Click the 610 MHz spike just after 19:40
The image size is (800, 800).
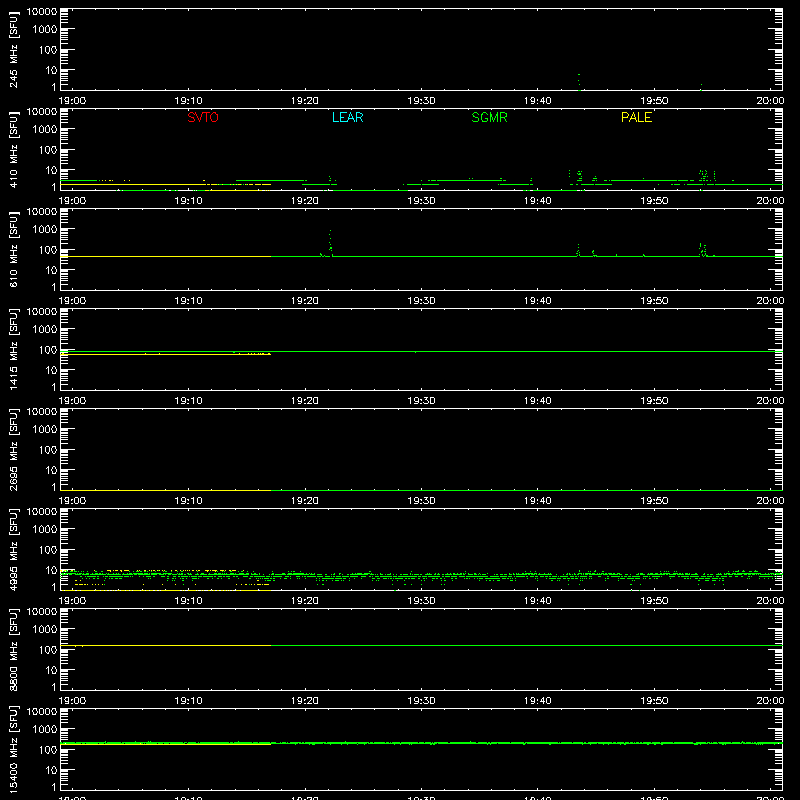click(x=578, y=250)
